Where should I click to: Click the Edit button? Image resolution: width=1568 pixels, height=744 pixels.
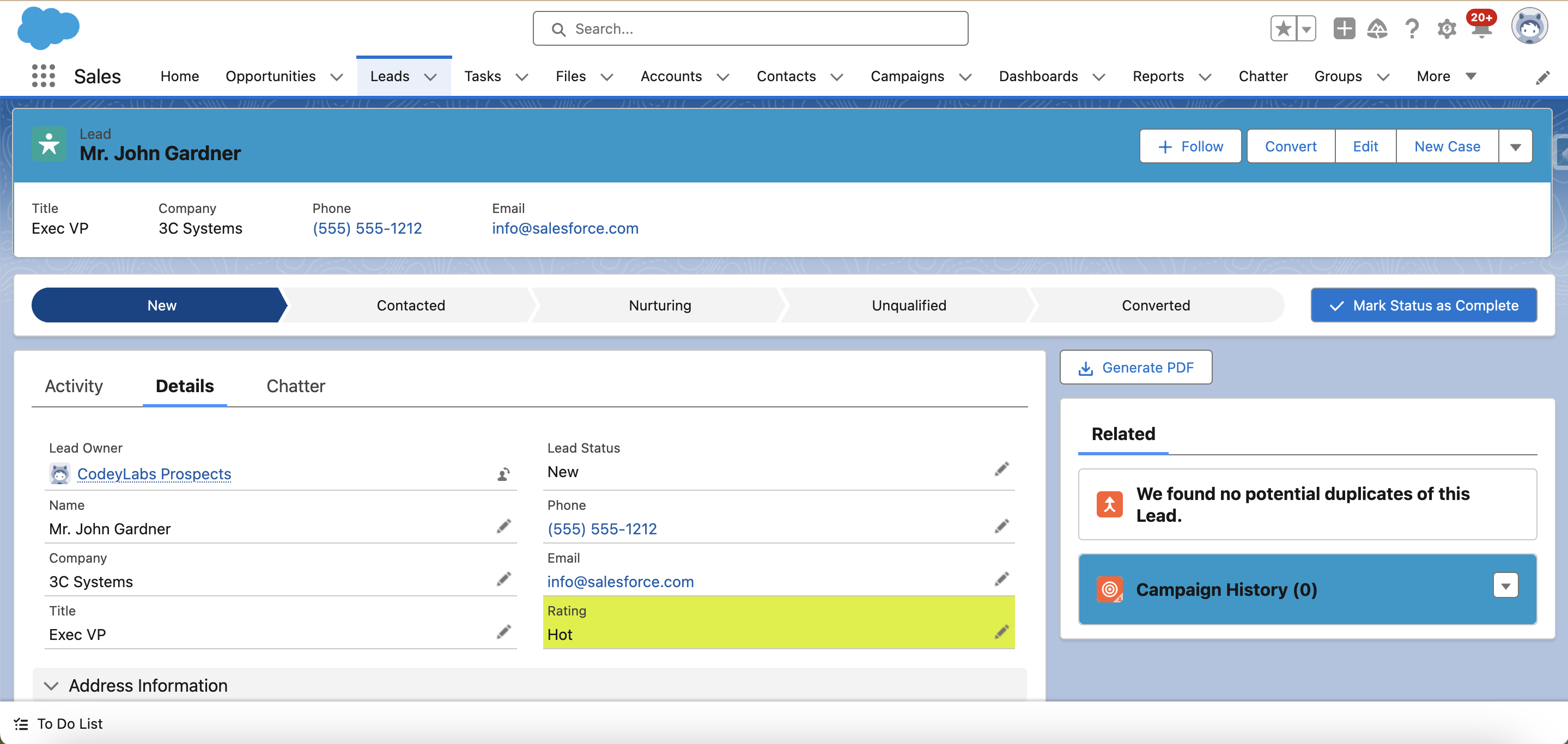1365,147
